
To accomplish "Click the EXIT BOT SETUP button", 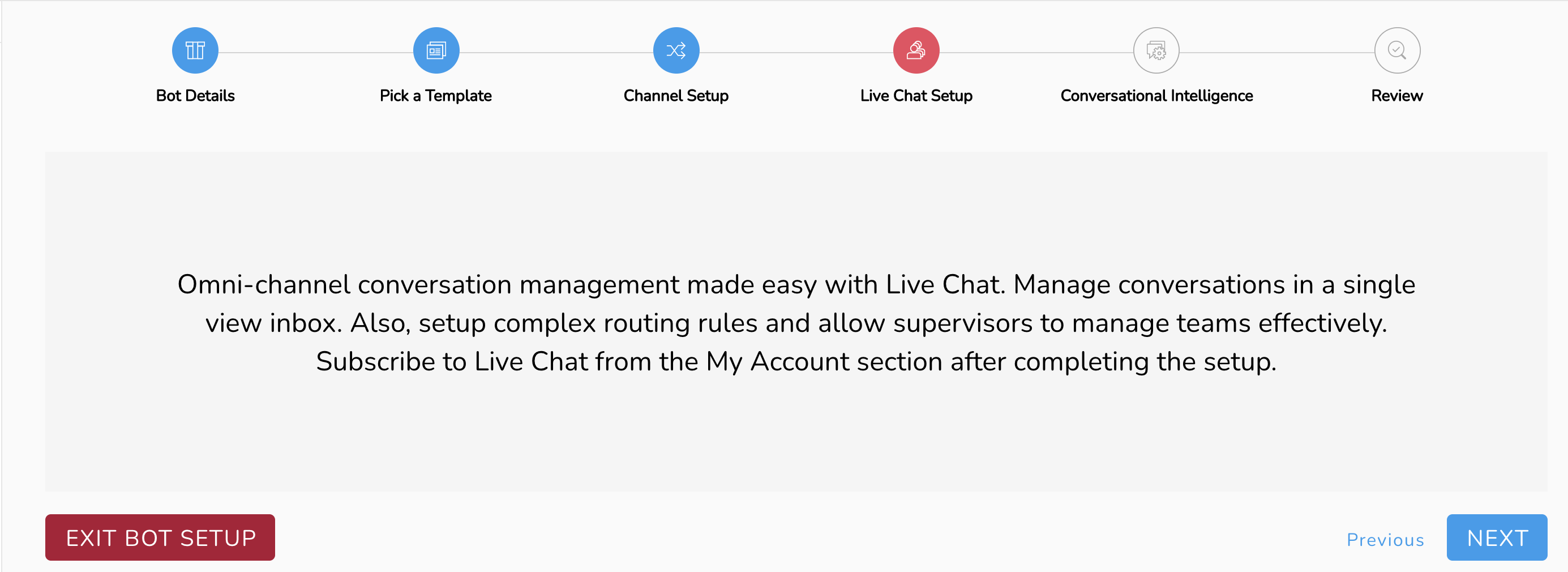I will pyautogui.click(x=160, y=537).
